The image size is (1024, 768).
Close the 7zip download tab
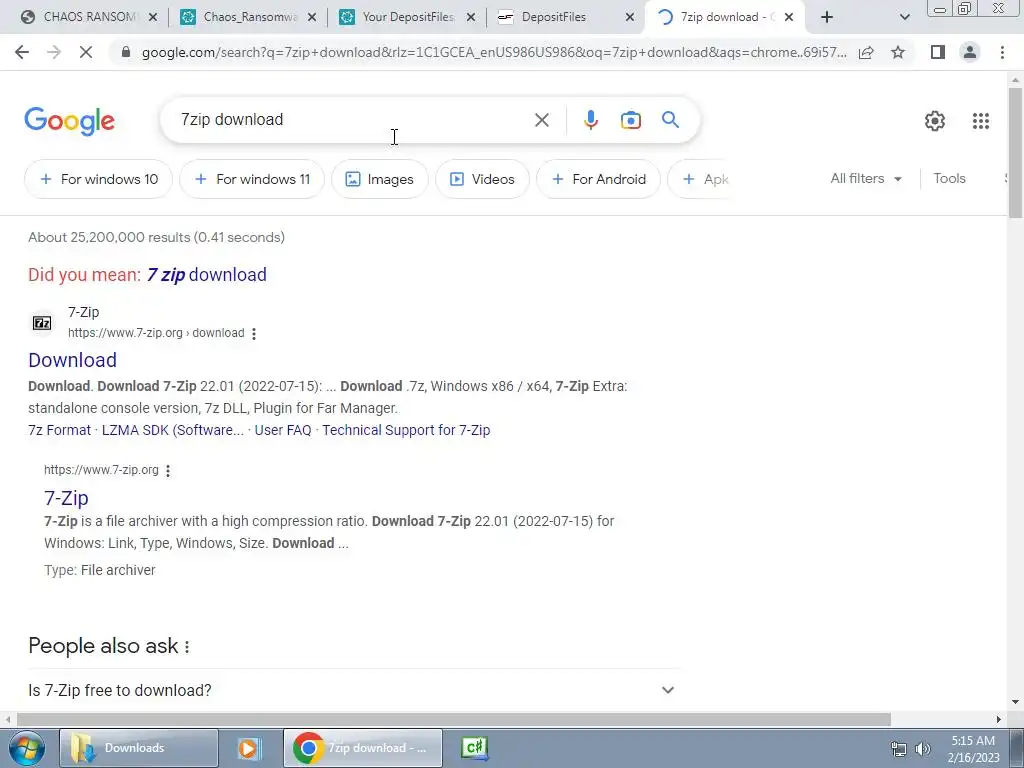[x=789, y=17]
